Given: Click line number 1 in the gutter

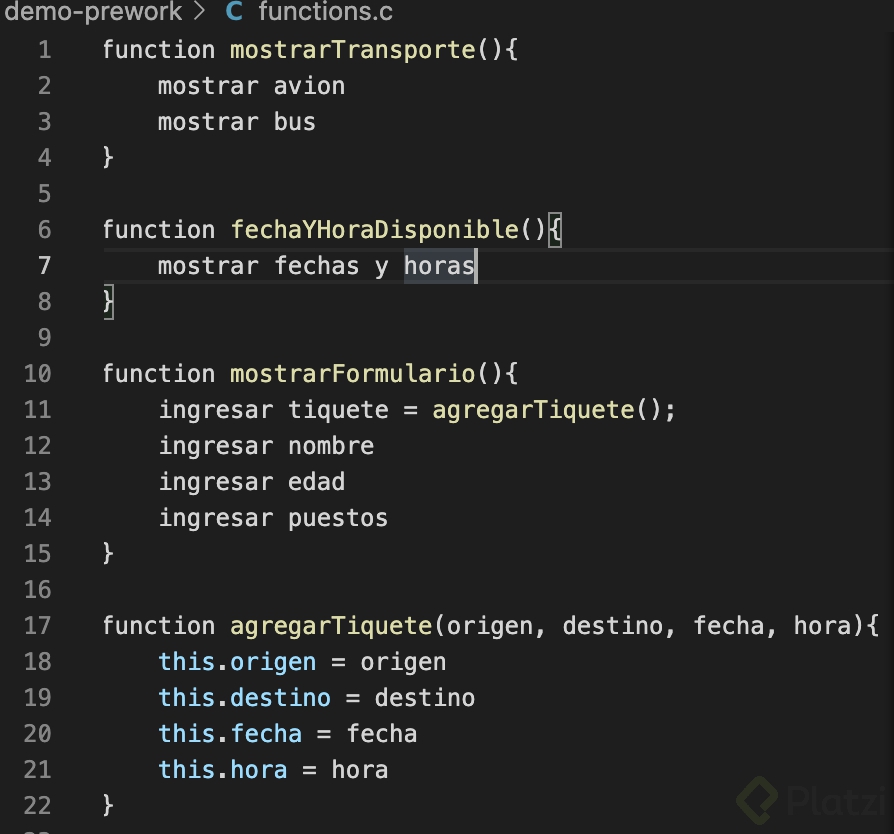Looking at the screenshot, I should (43, 50).
